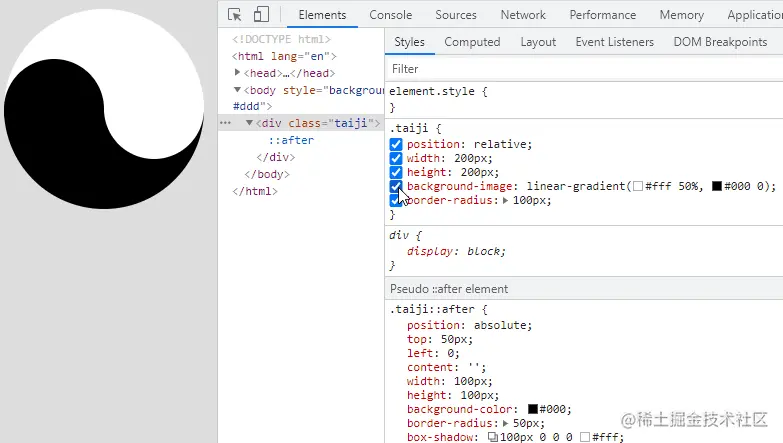The width and height of the screenshot is (783, 443).
Task: Click the display: block declaration
Action: click(456, 251)
